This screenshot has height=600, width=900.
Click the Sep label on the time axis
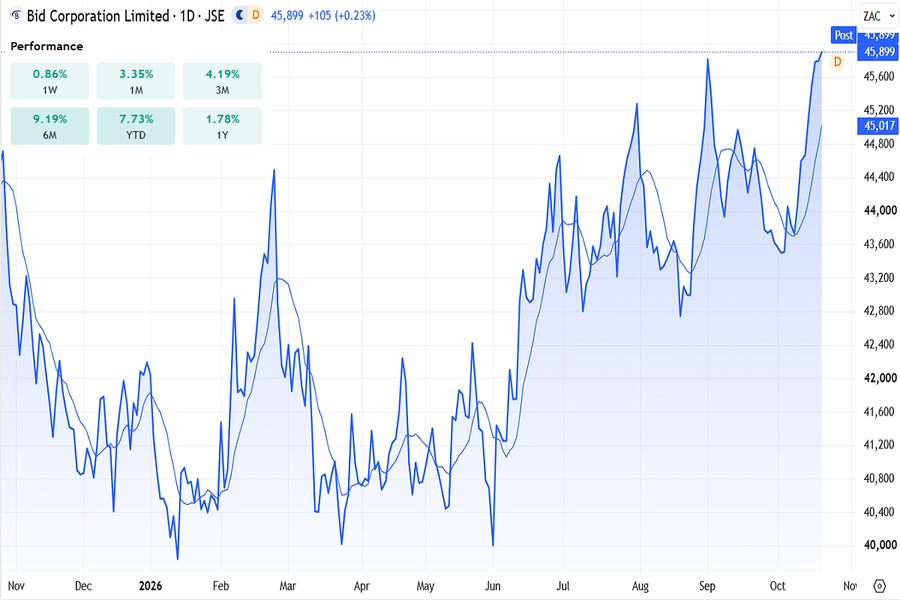[x=707, y=586]
